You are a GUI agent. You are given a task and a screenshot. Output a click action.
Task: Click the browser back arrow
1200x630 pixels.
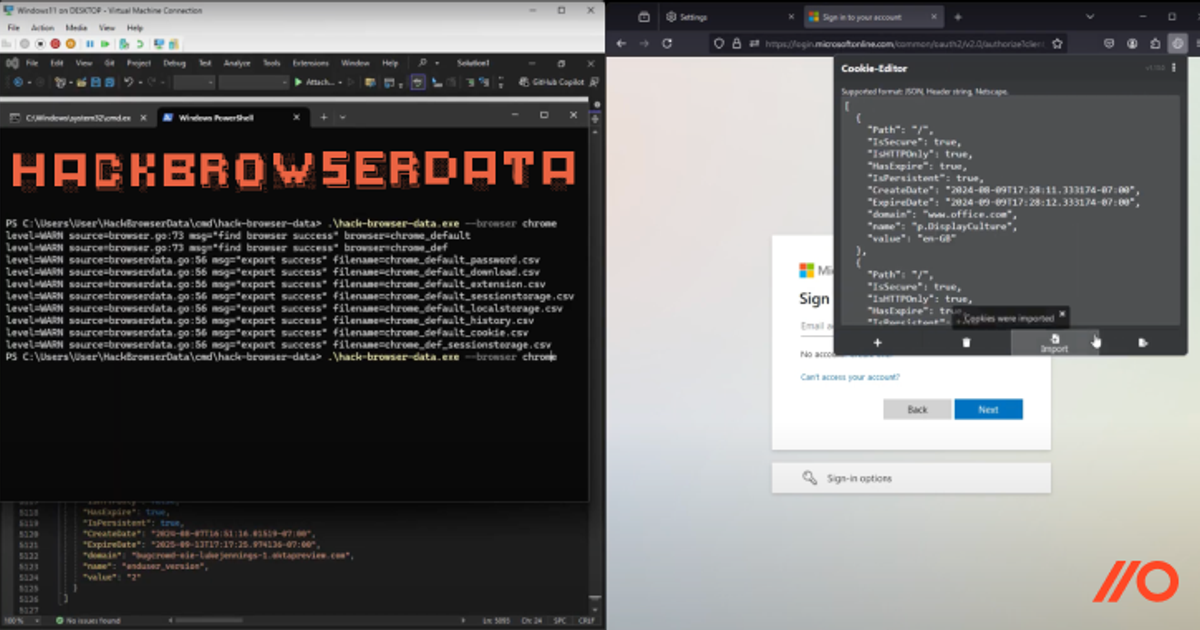click(x=621, y=44)
